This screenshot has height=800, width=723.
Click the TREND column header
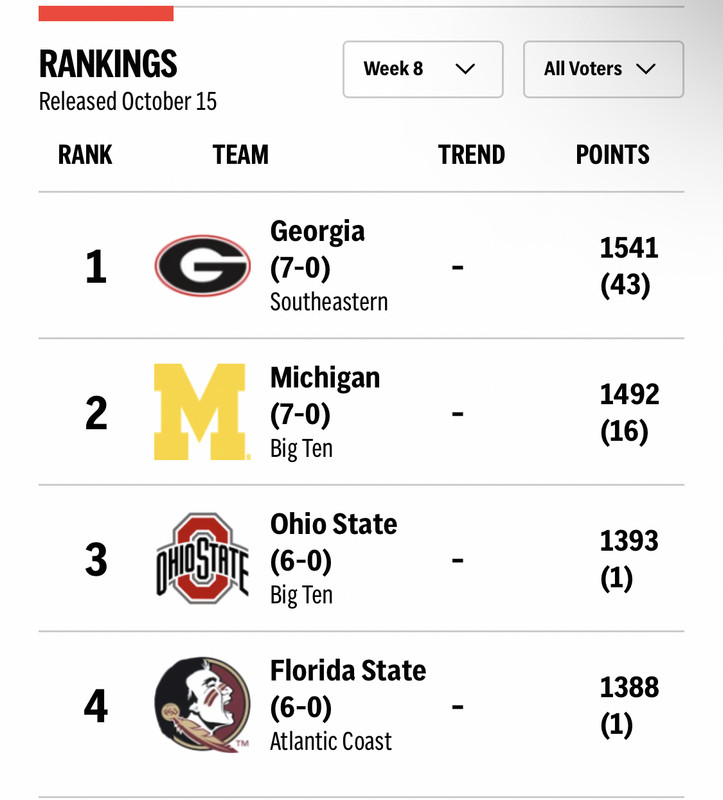point(471,155)
